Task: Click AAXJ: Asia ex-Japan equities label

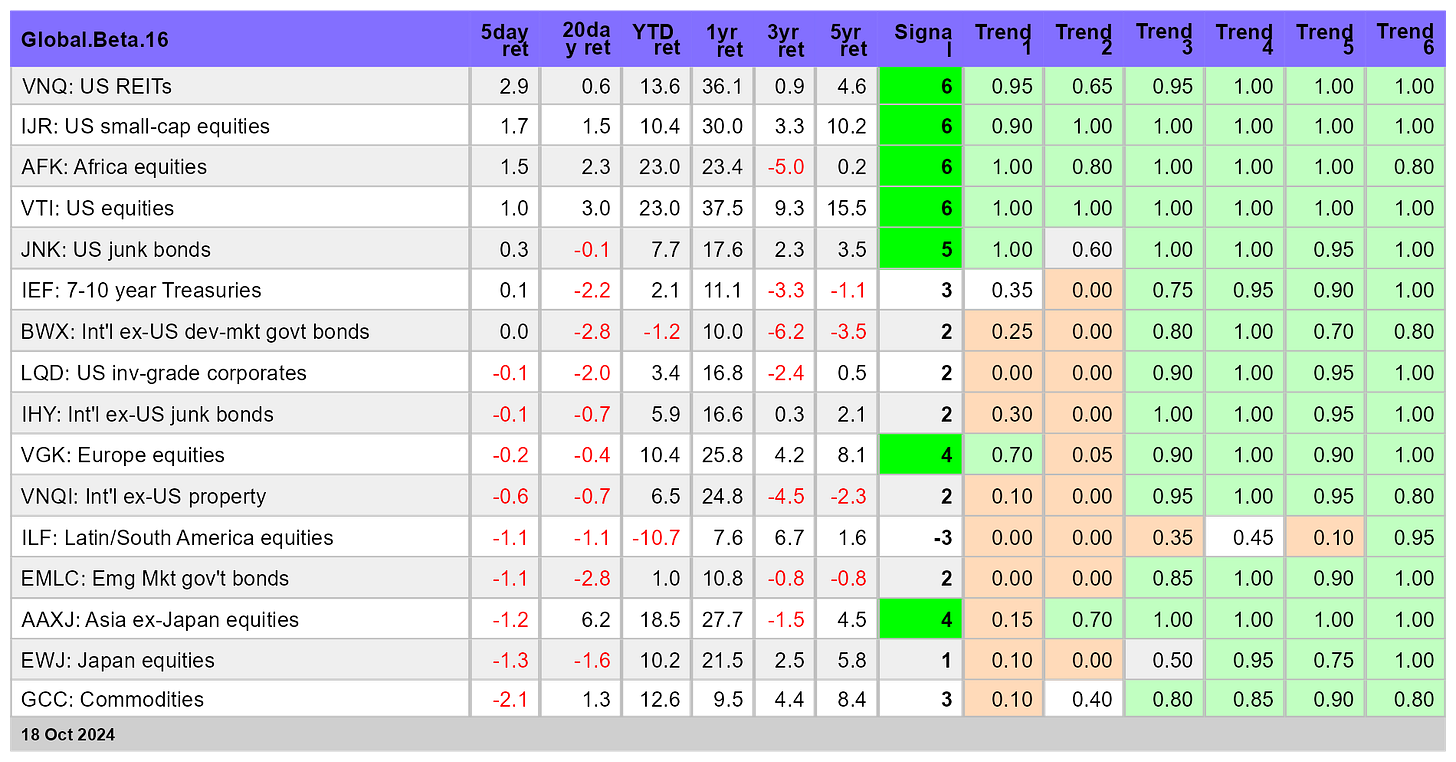Action: pos(160,619)
